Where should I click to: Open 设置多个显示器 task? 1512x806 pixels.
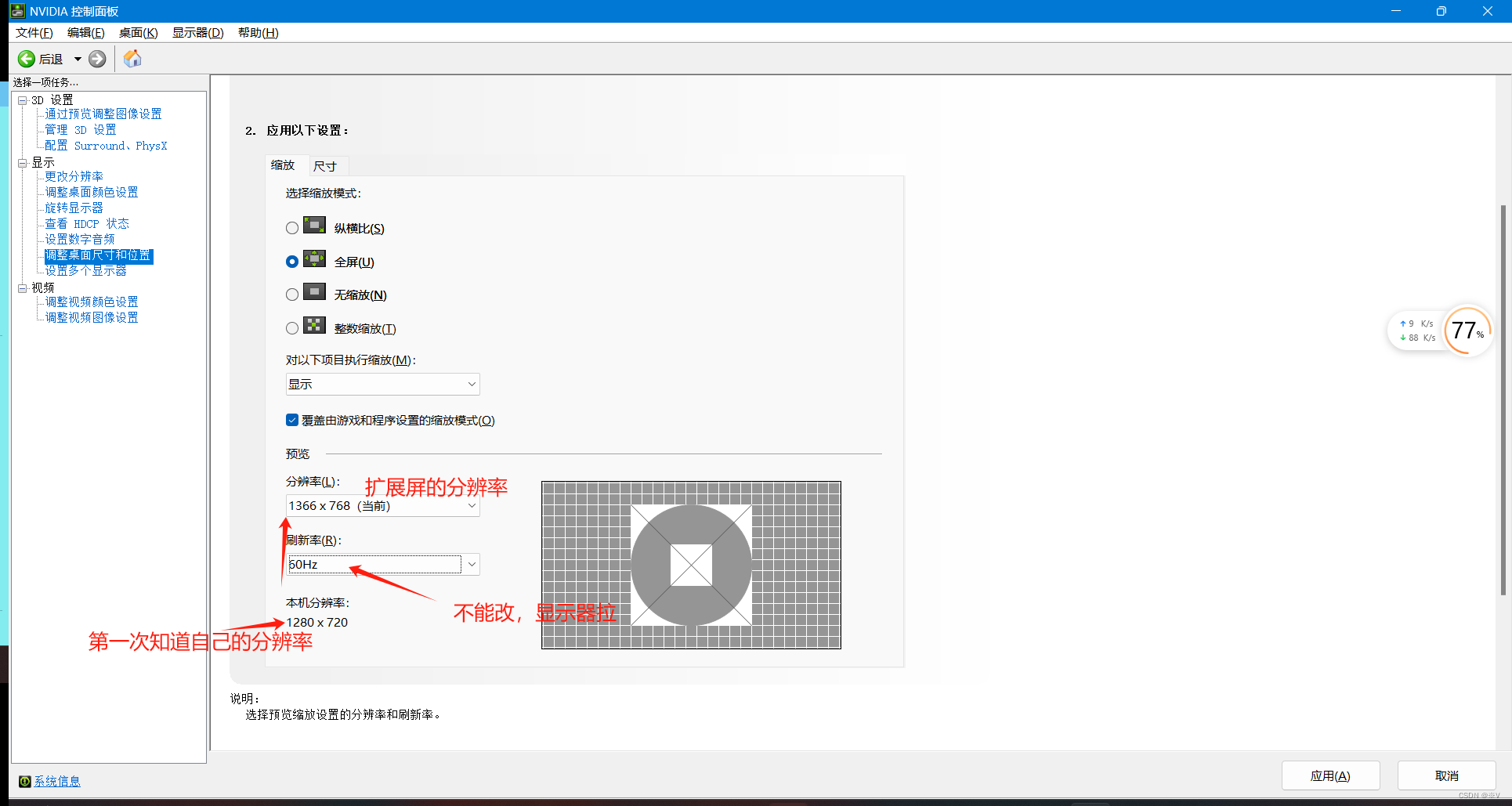click(86, 271)
